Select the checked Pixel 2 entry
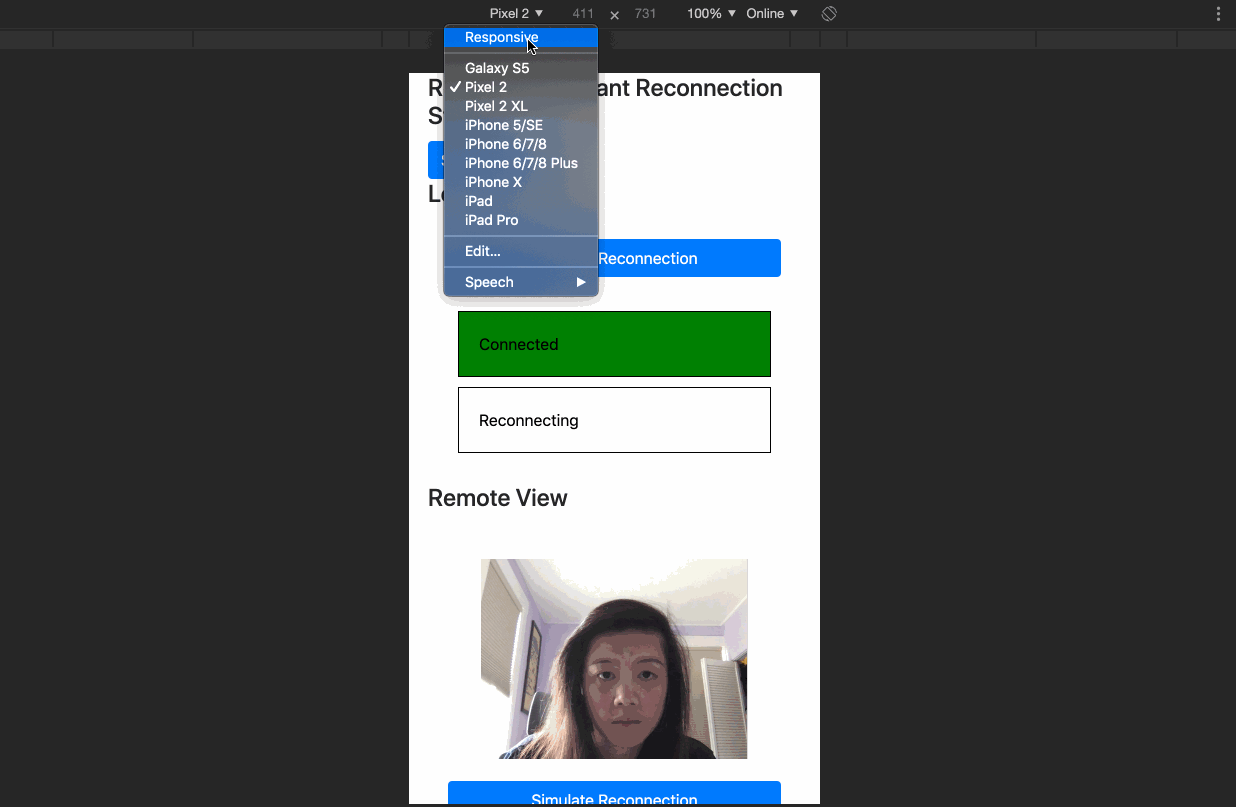Viewport: 1236px width, 807px height. 521,87
